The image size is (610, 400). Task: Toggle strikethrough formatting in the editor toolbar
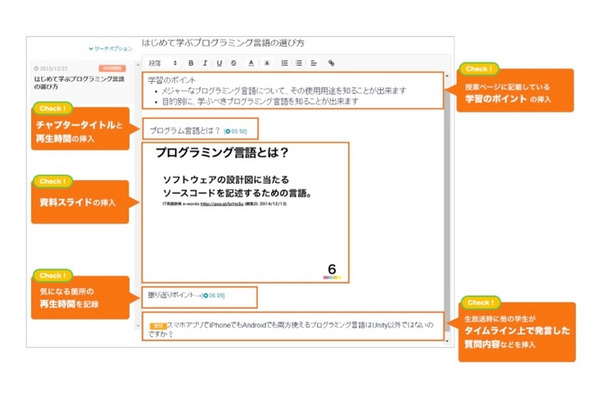click(233, 63)
